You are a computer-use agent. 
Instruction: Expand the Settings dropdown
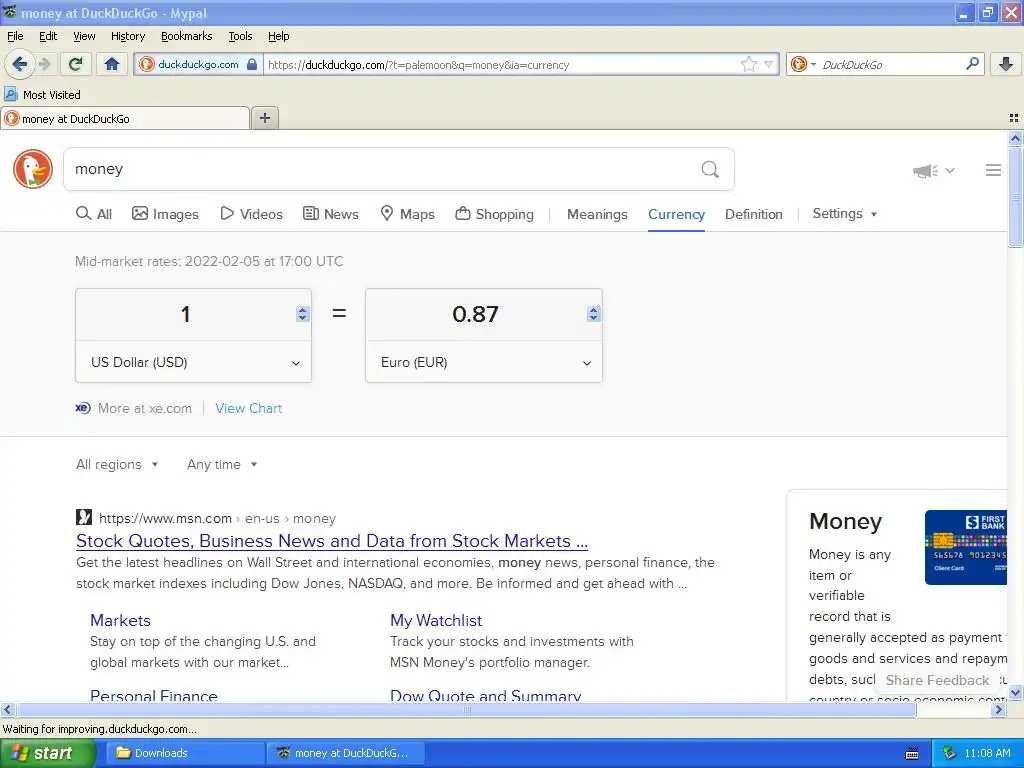tap(844, 214)
